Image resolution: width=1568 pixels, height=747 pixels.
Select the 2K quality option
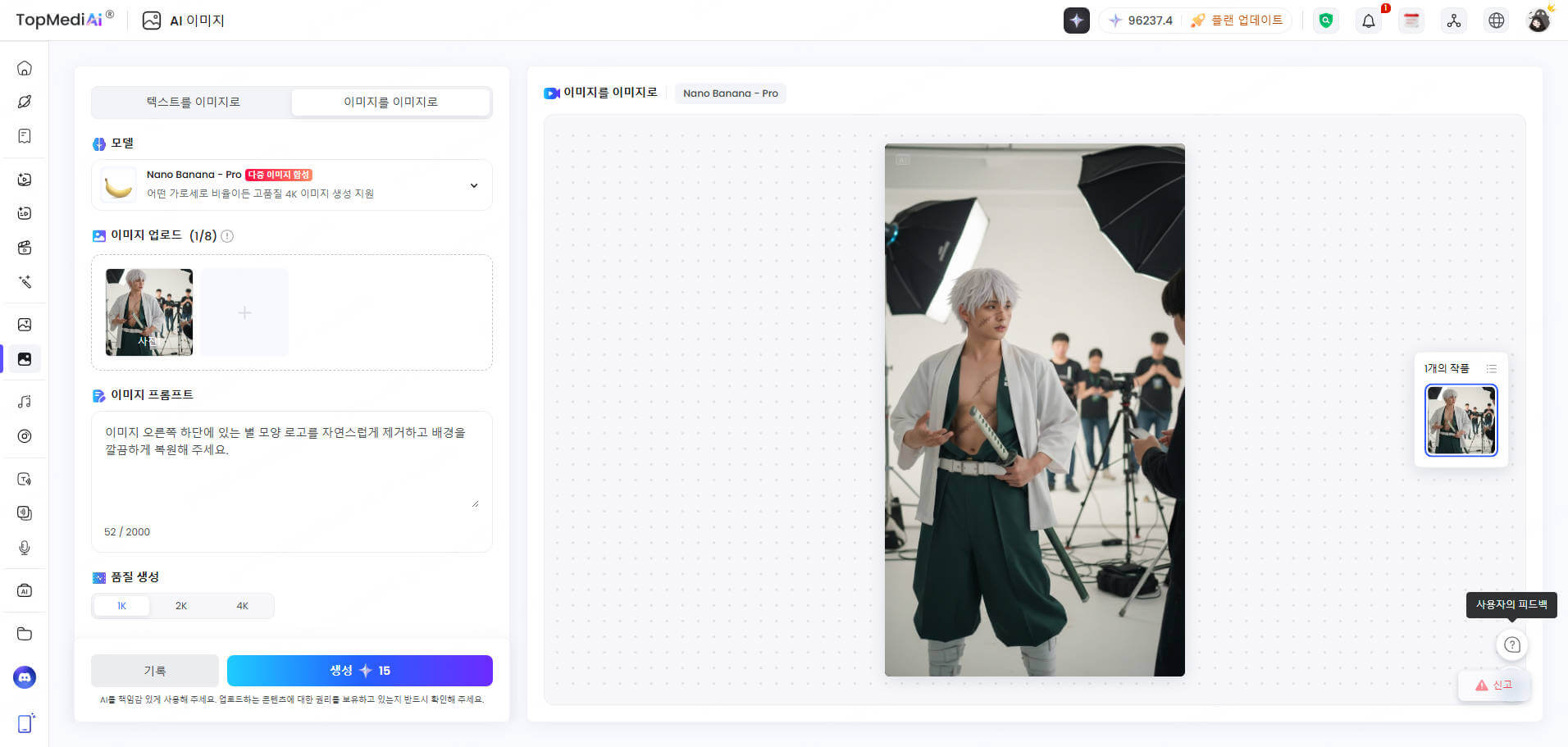pyautogui.click(x=180, y=605)
